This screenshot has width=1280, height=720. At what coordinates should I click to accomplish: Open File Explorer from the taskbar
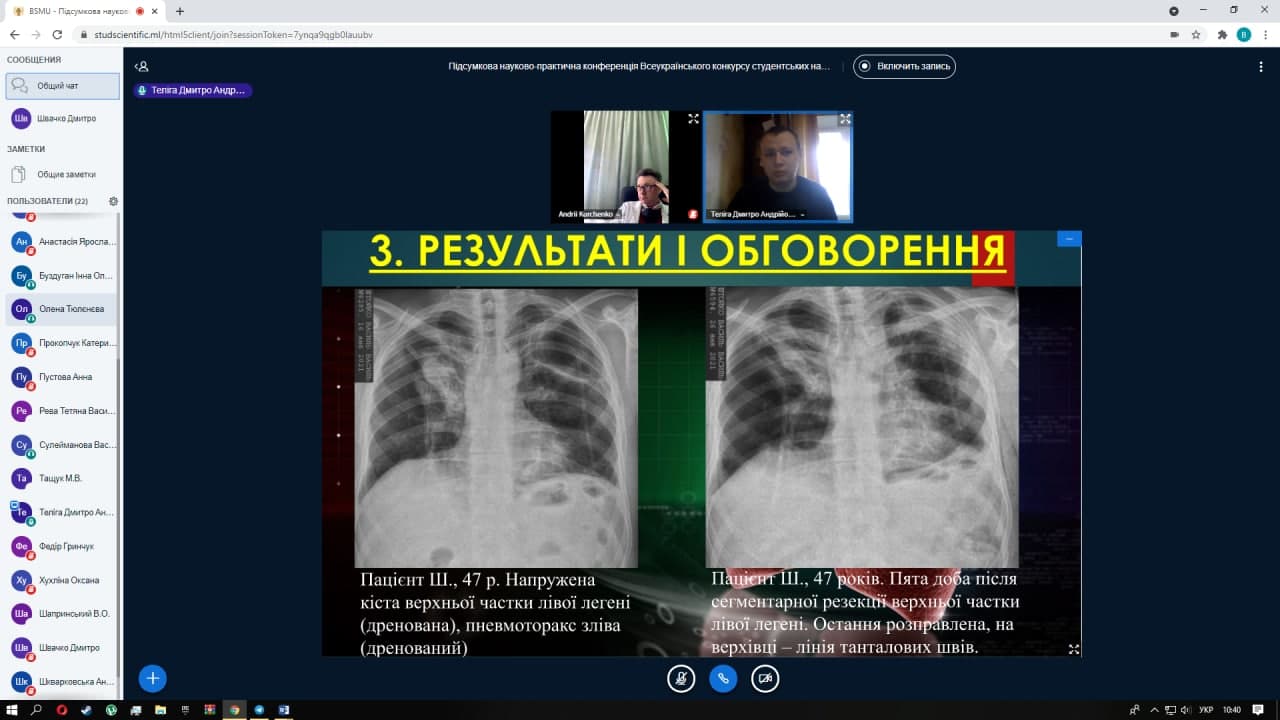coord(160,710)
